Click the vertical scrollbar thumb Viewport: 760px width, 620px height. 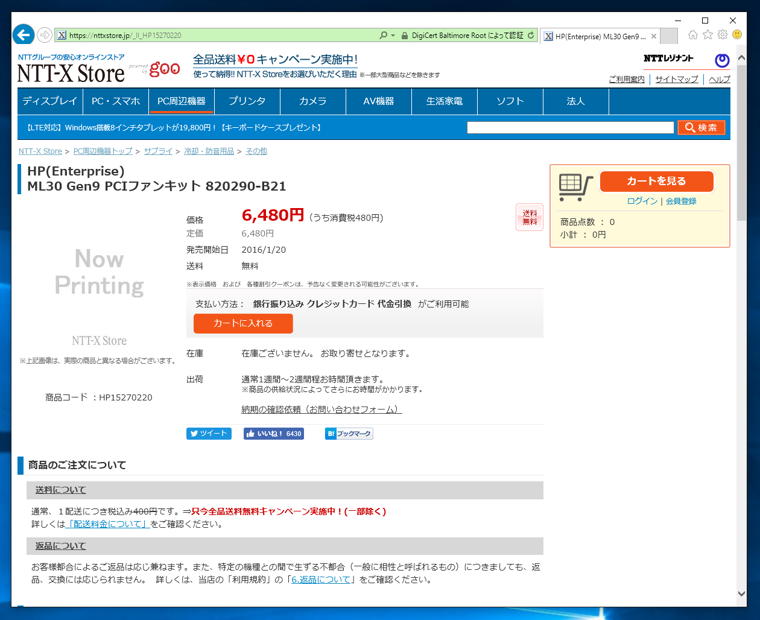741,143
